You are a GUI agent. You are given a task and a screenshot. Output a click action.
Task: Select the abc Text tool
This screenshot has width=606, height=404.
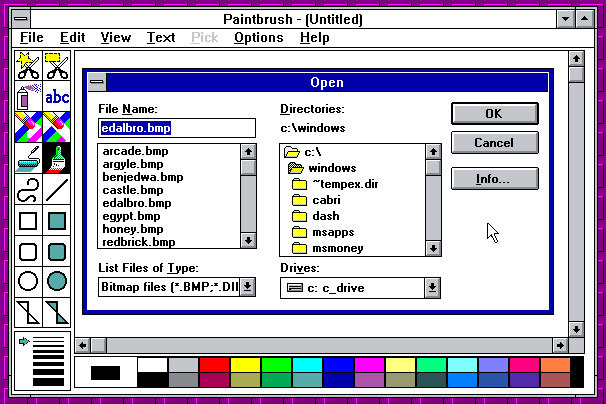[57, 96]
